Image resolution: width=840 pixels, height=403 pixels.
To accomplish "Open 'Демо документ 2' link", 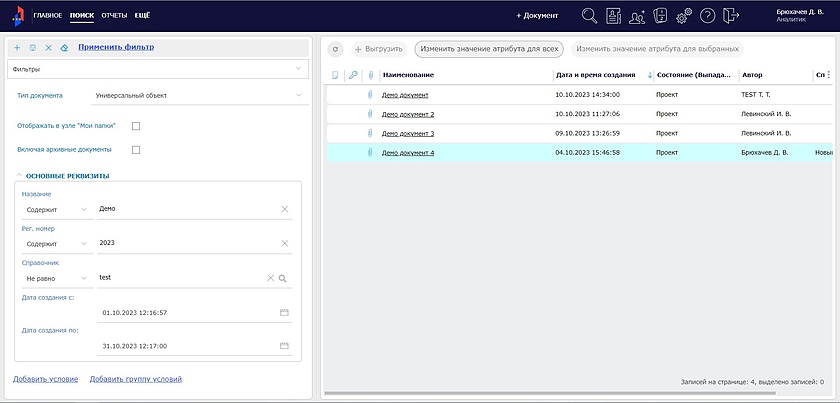I will [408, 114].
